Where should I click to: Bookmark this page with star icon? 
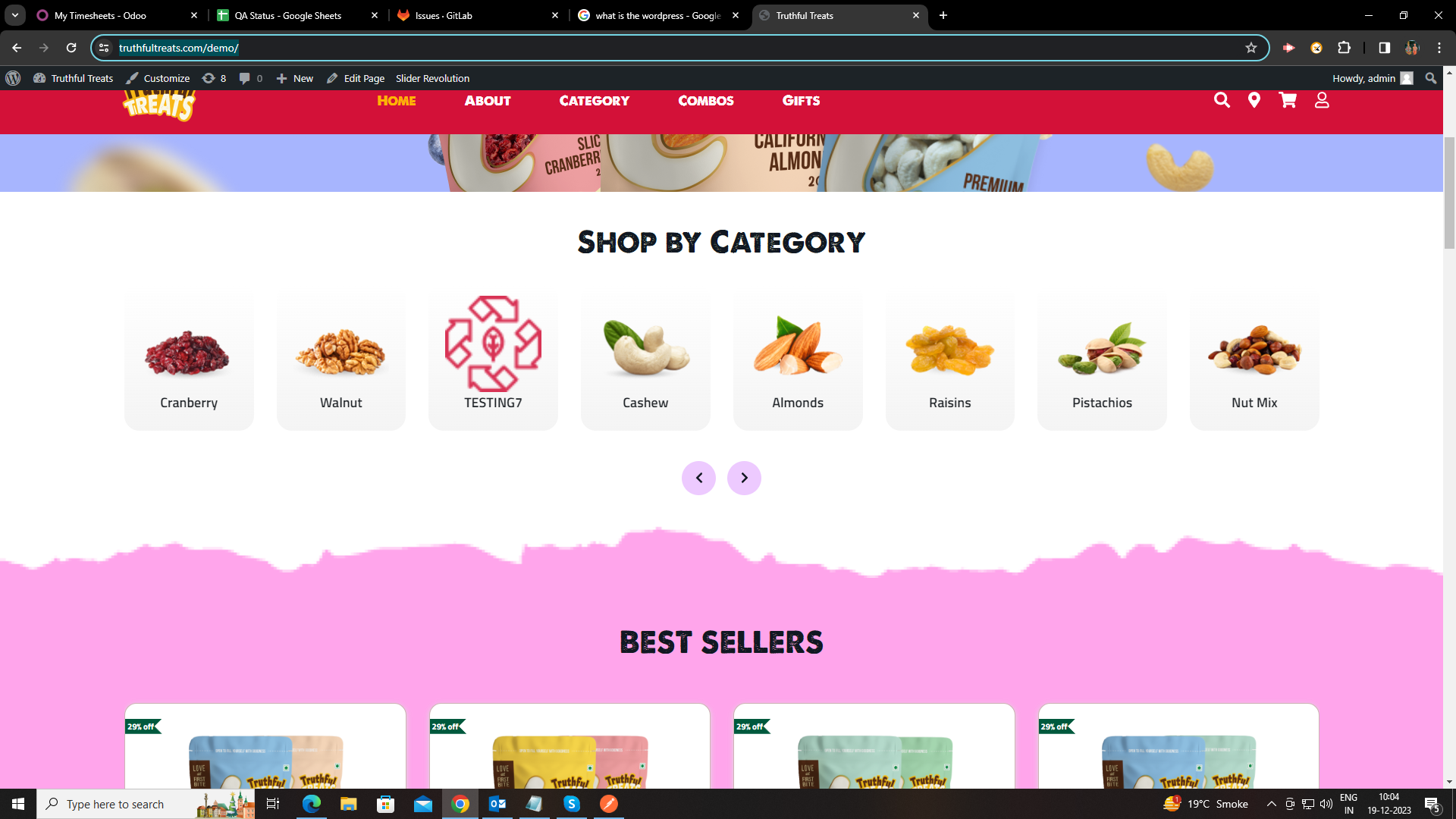[x=1251, y=48]
